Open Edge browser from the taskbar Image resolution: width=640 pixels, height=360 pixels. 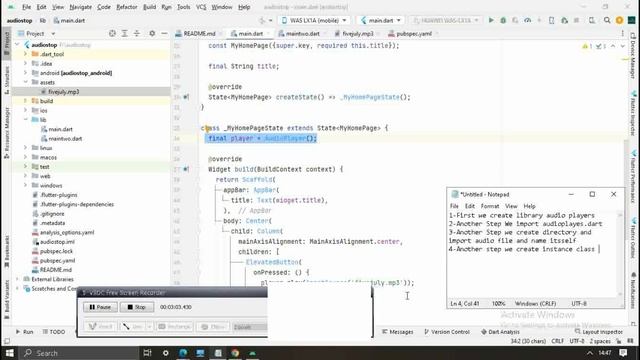tap(182, 353)
